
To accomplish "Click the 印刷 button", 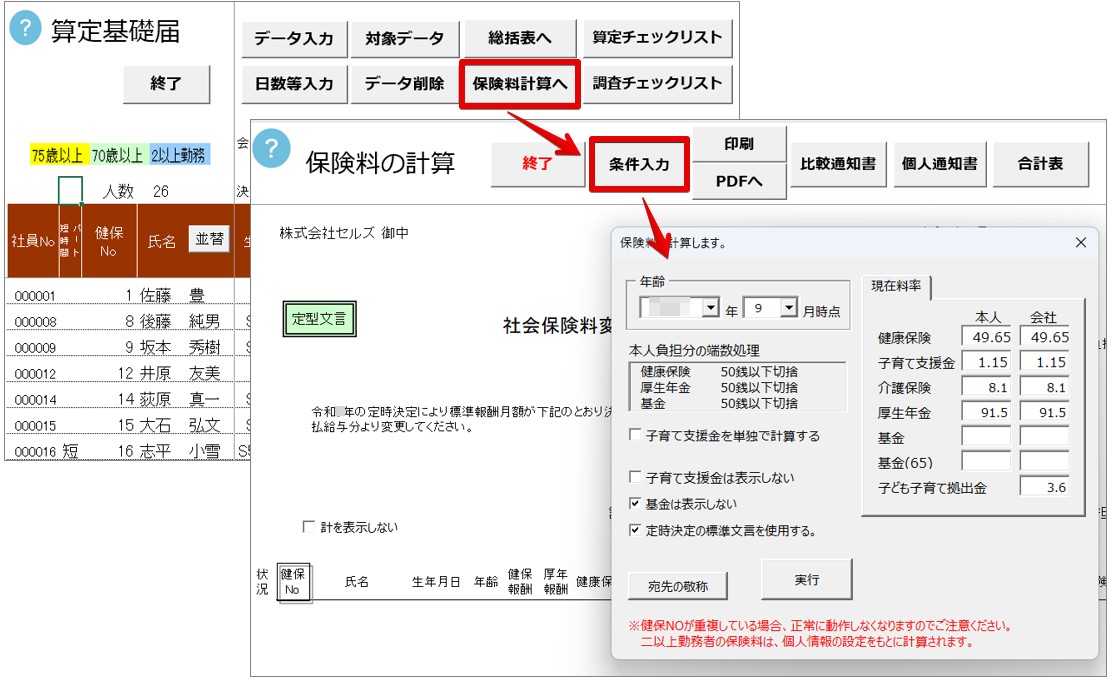I will pos(739,144).
